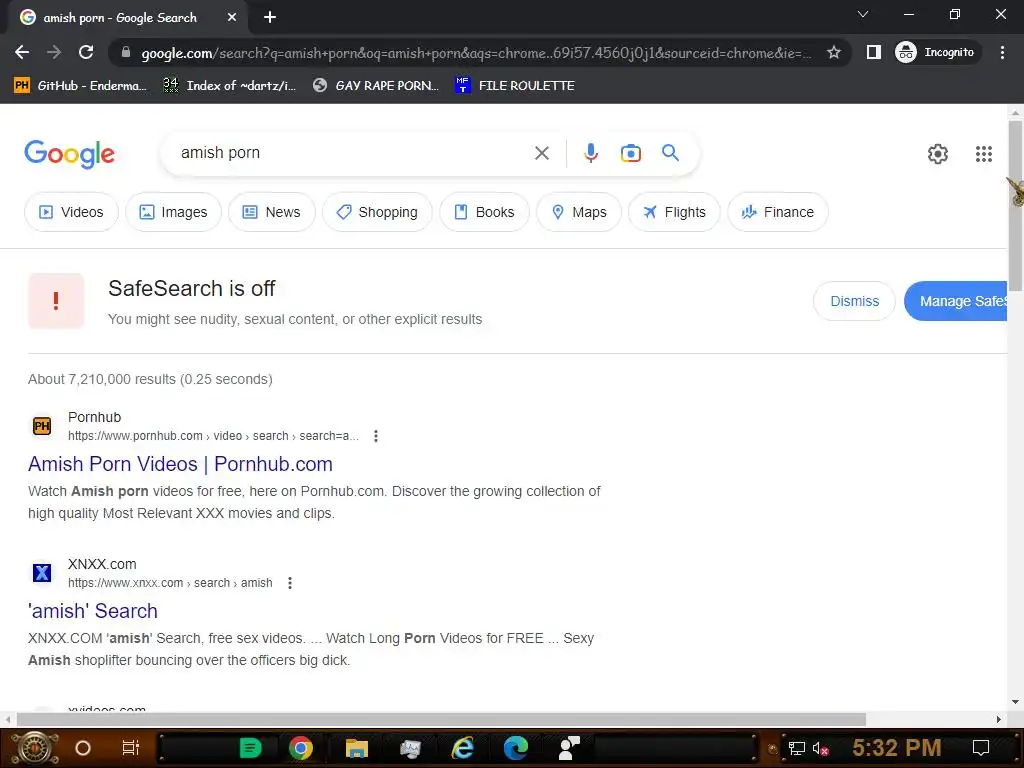1024x768 pixels.
Task: Click the 'SafeSearch is off' heading
Action: click(191, 289)
